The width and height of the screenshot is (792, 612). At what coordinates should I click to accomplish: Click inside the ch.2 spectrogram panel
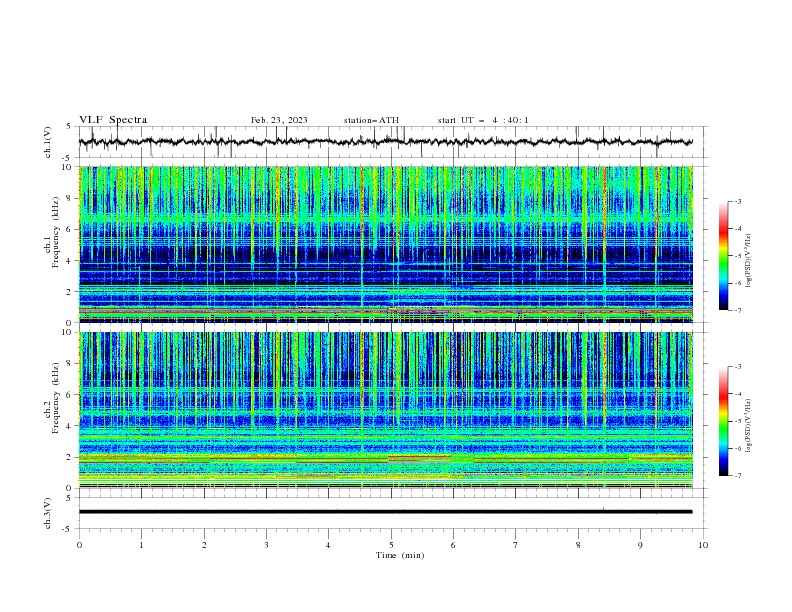[385, 410]
